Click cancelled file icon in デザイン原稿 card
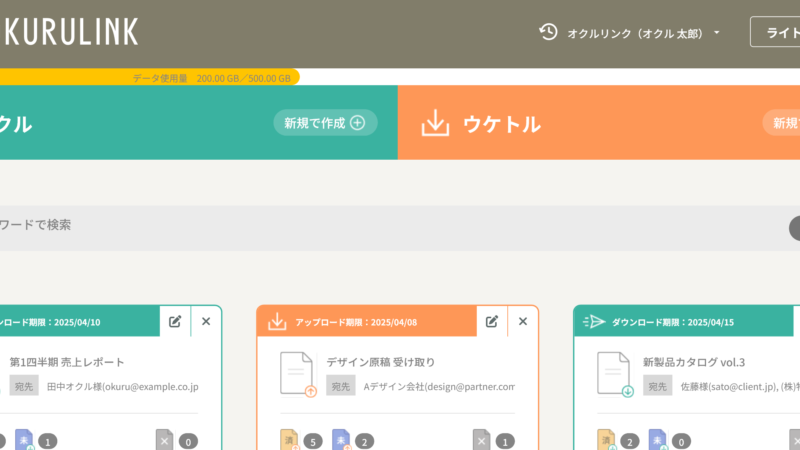Image resolution: width=800 pixels, height=450 pixels. pyautogui.click(x=481, y=440)
